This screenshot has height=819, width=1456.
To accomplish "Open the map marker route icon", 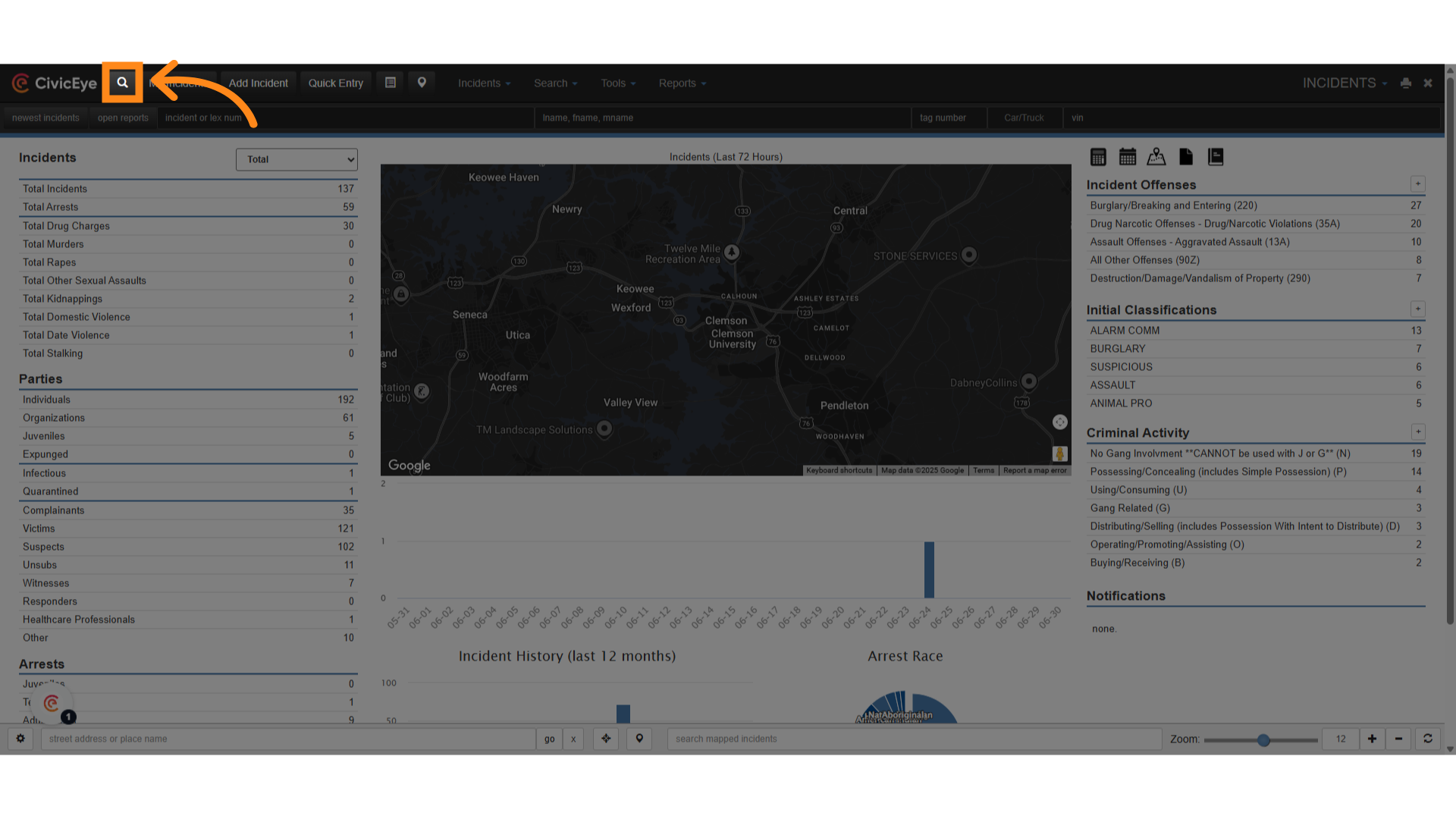I will (1156, 157).
